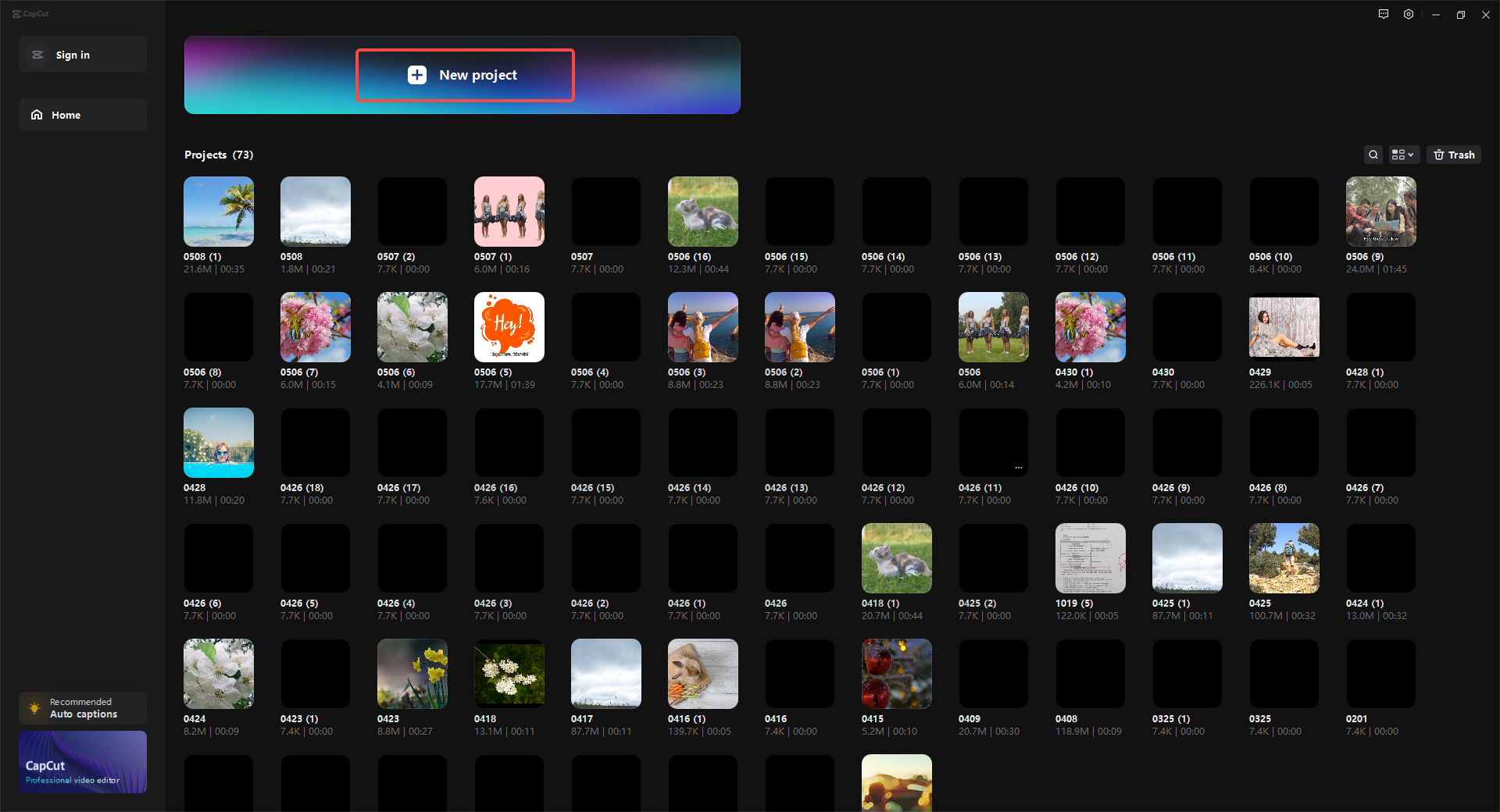The width and height of the screenshot is (1500, 812).
Task: Open the 0415 ornaments project
Action: (895, 673)
